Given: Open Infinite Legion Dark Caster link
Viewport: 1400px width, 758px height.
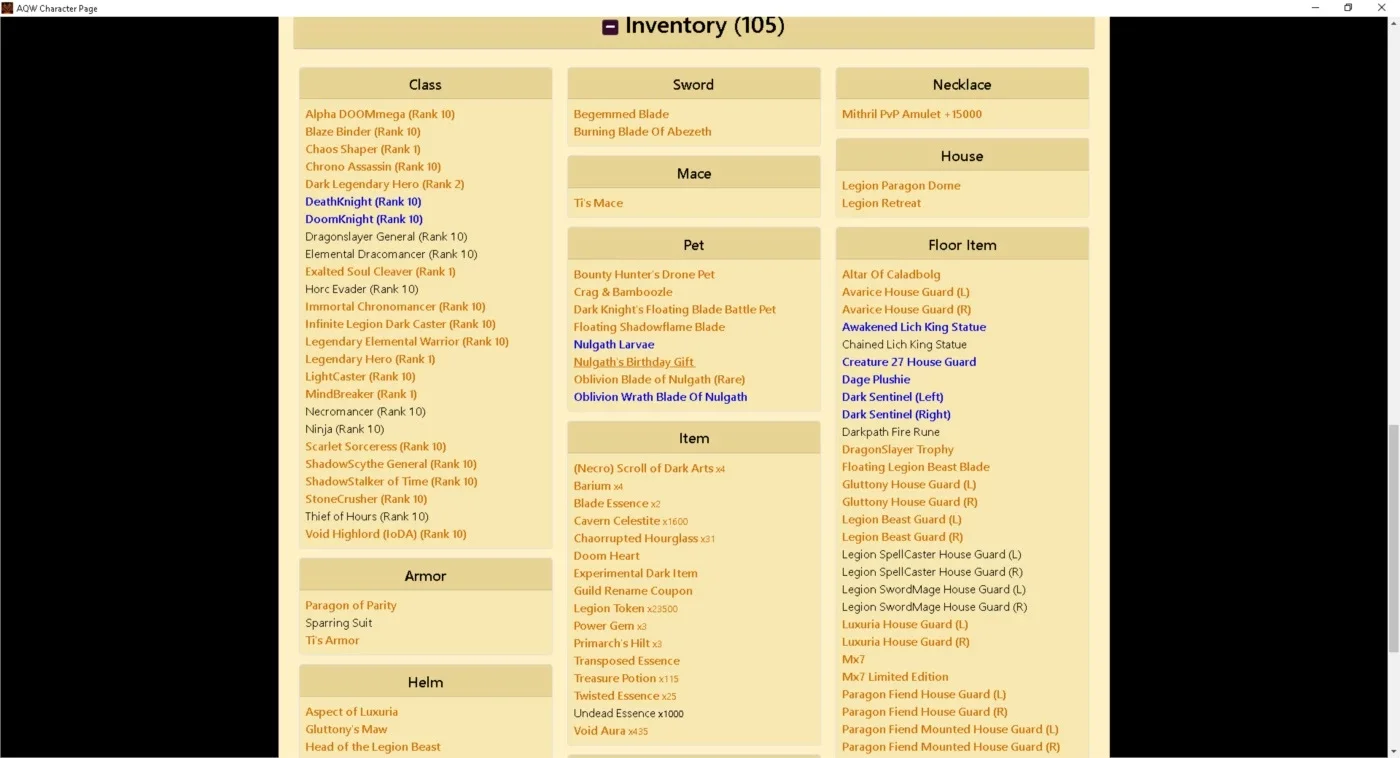Looking at the screenshot, I should pos(400,324).
